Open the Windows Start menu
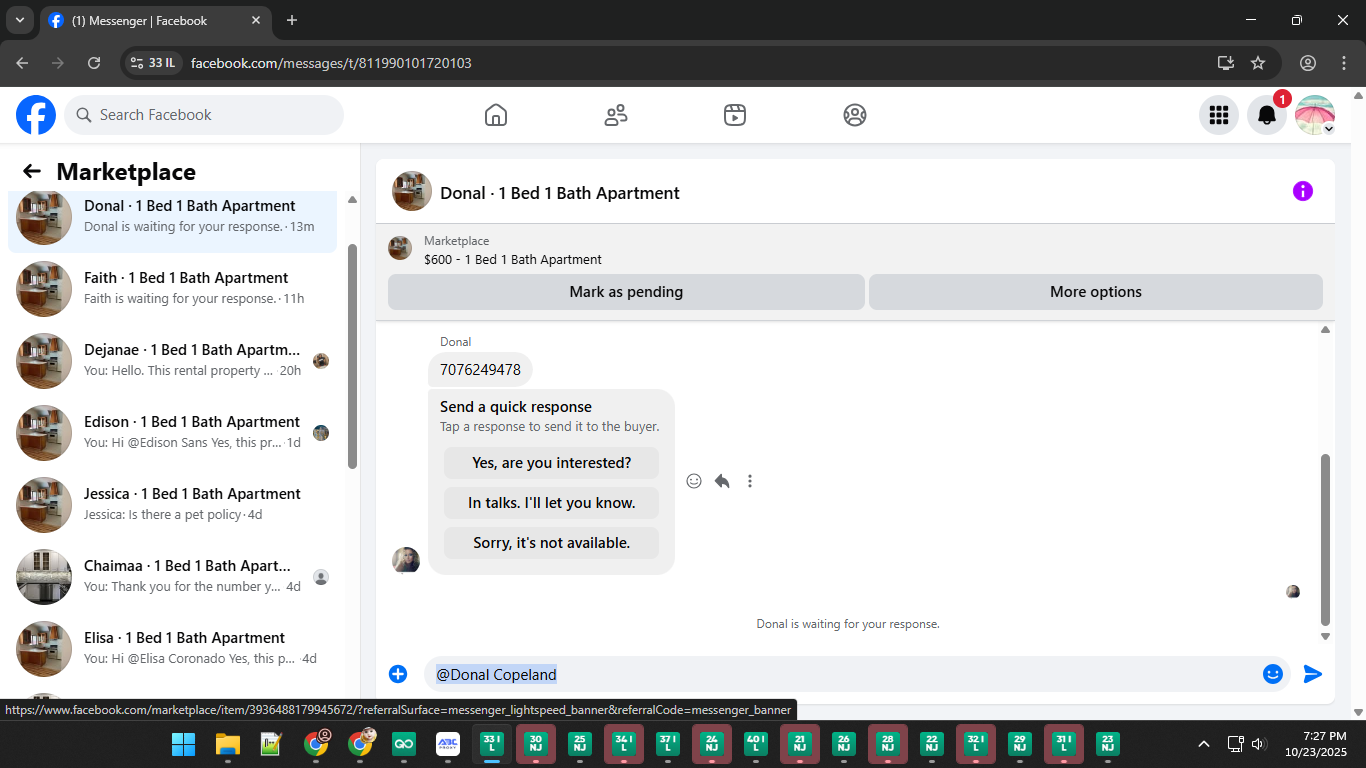The height and width of the screenshot is (768, 1366). (x=184, y=744)
